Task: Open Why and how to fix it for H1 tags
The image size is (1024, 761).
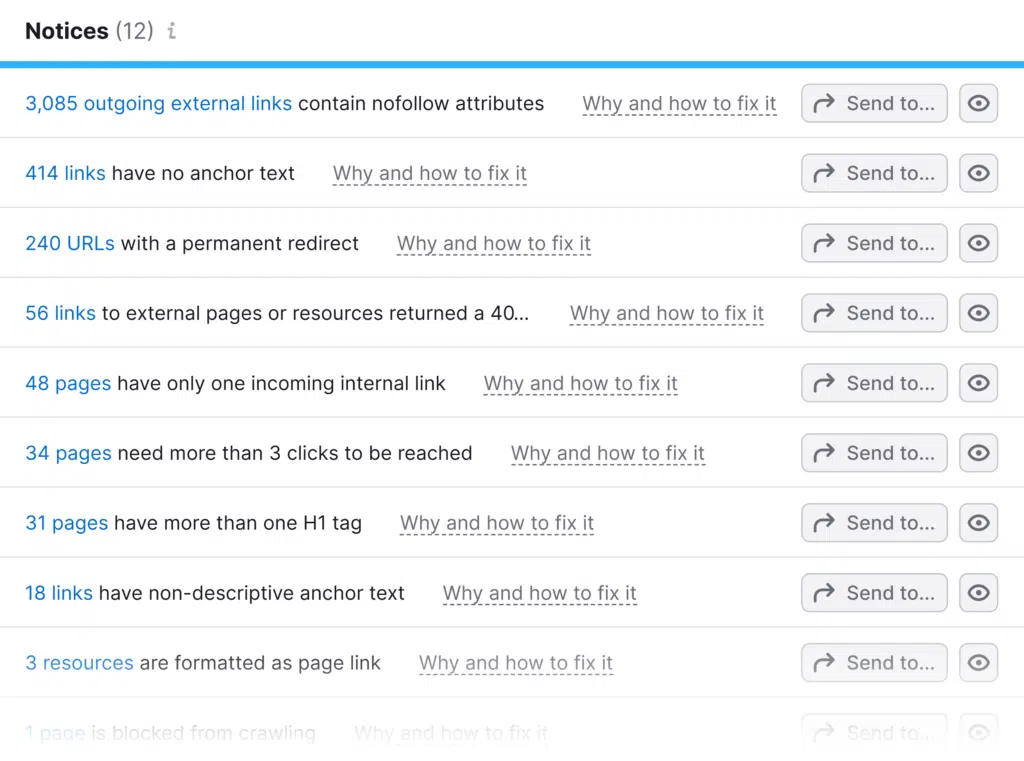Action: (x=497, y=523)
